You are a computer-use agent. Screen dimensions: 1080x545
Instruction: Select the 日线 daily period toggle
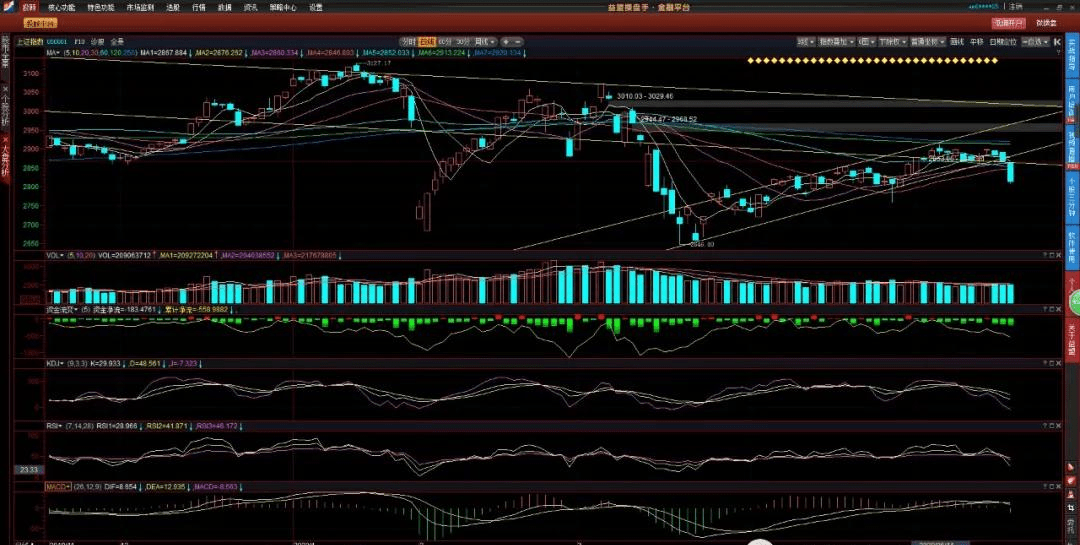coord(425,42)
